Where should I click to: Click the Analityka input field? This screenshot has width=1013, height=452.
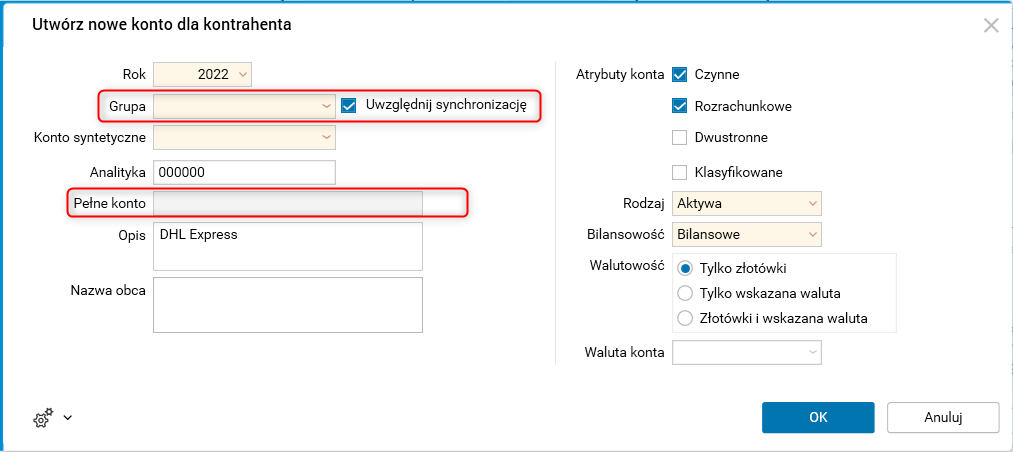point(244,172)
